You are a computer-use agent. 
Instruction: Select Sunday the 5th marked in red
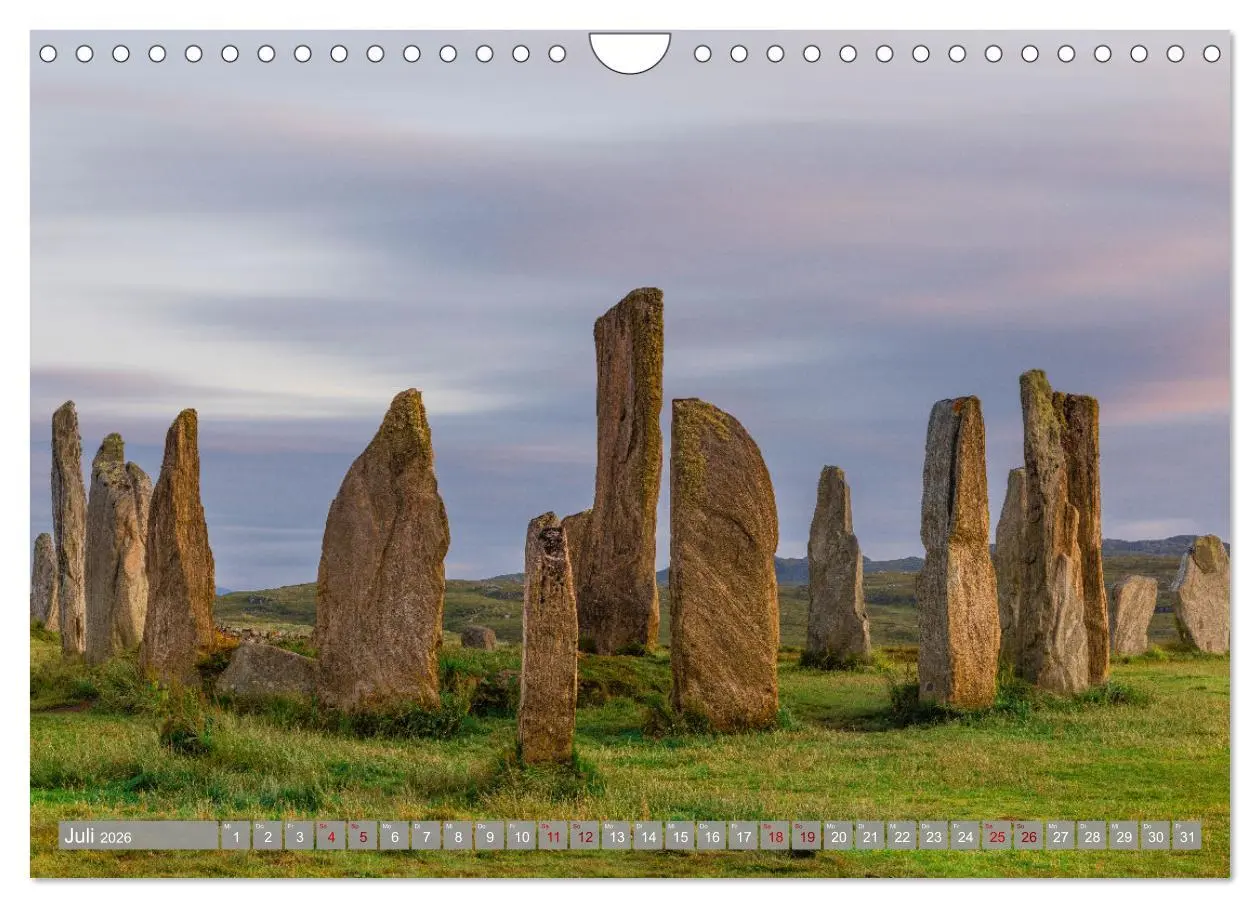[x=362, y=836]
